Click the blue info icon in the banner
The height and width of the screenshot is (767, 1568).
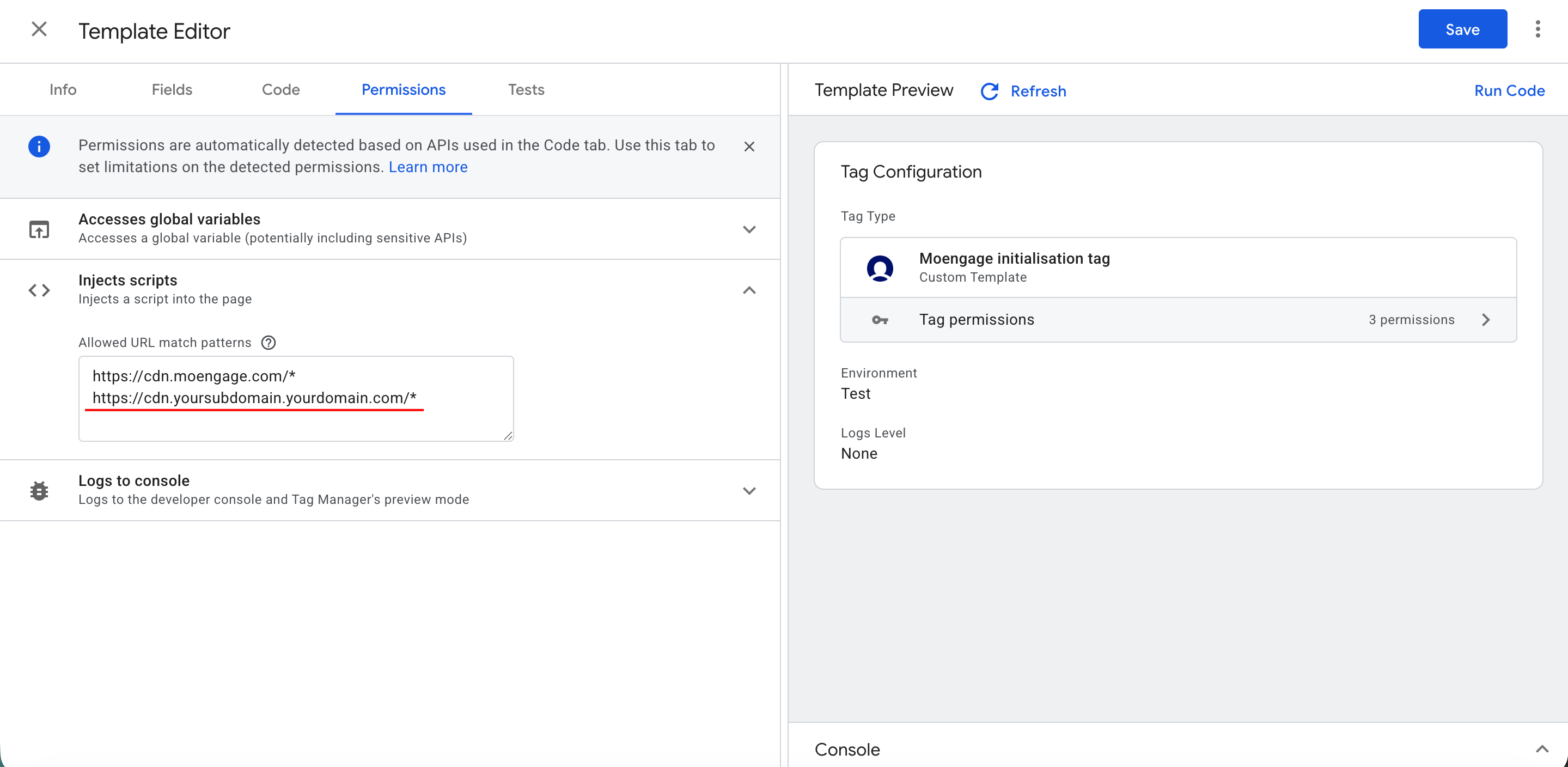(39, 147)
